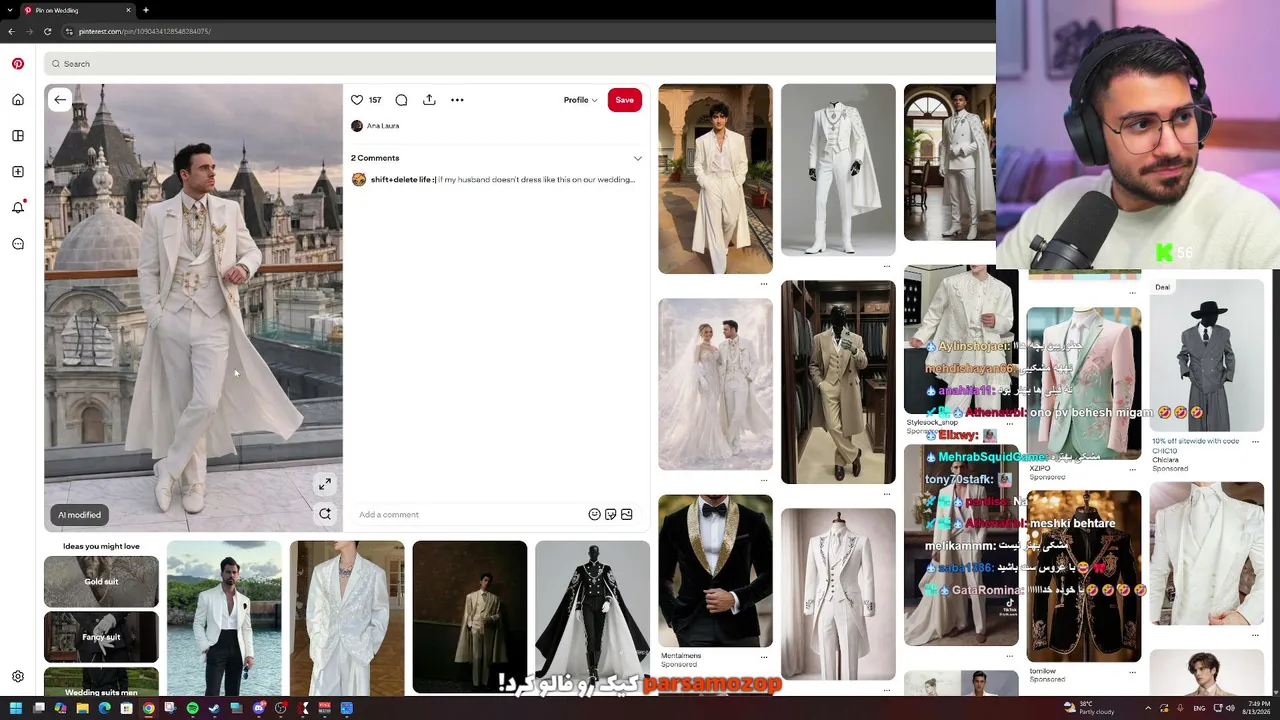This screenshot has height=720, width=1280.
Task: View site information icon in address bar
Action: pos(69,31)
